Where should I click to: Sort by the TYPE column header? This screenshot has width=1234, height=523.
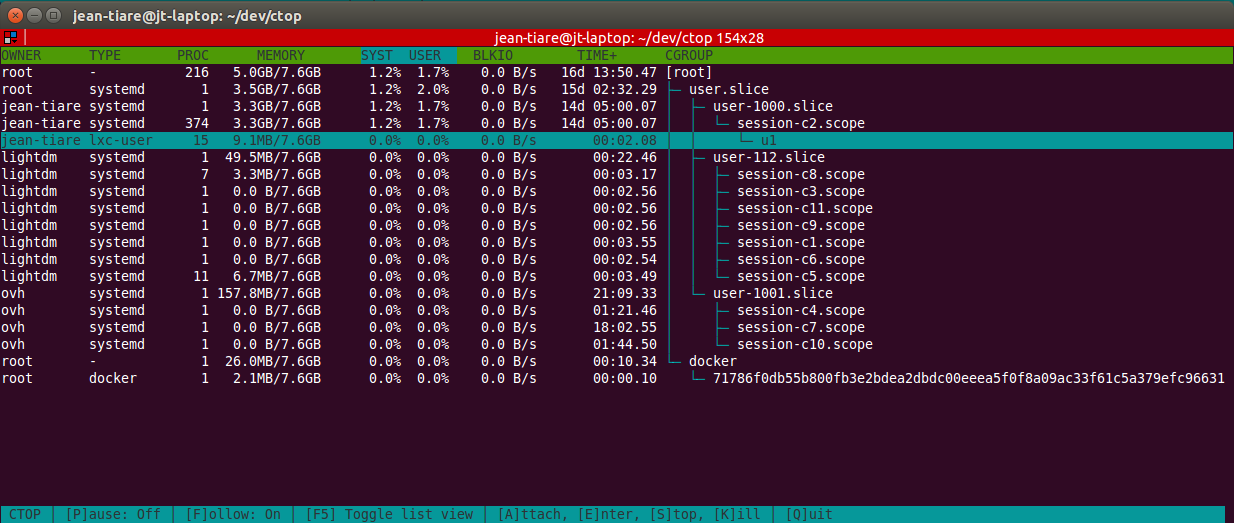point(105,55)
